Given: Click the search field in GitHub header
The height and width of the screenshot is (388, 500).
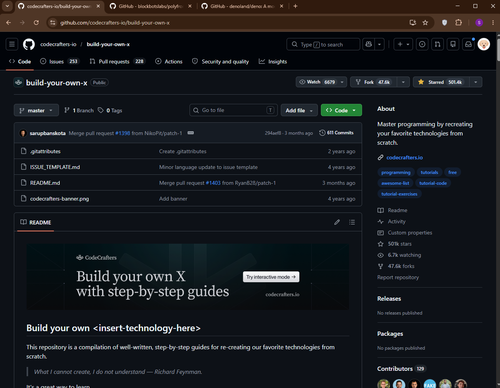Looking at the screenshot, I should pyautogui.click(x=323, y=44).
